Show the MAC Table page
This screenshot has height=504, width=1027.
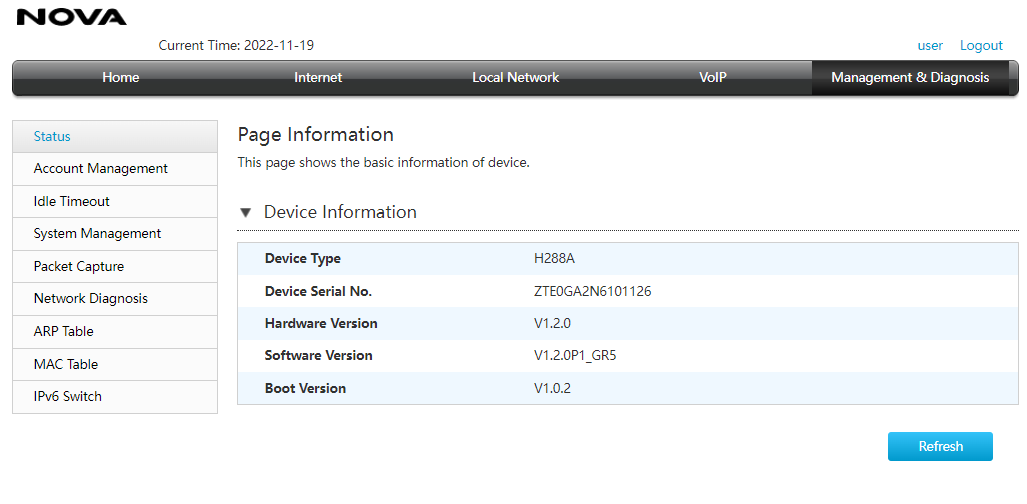115,364
